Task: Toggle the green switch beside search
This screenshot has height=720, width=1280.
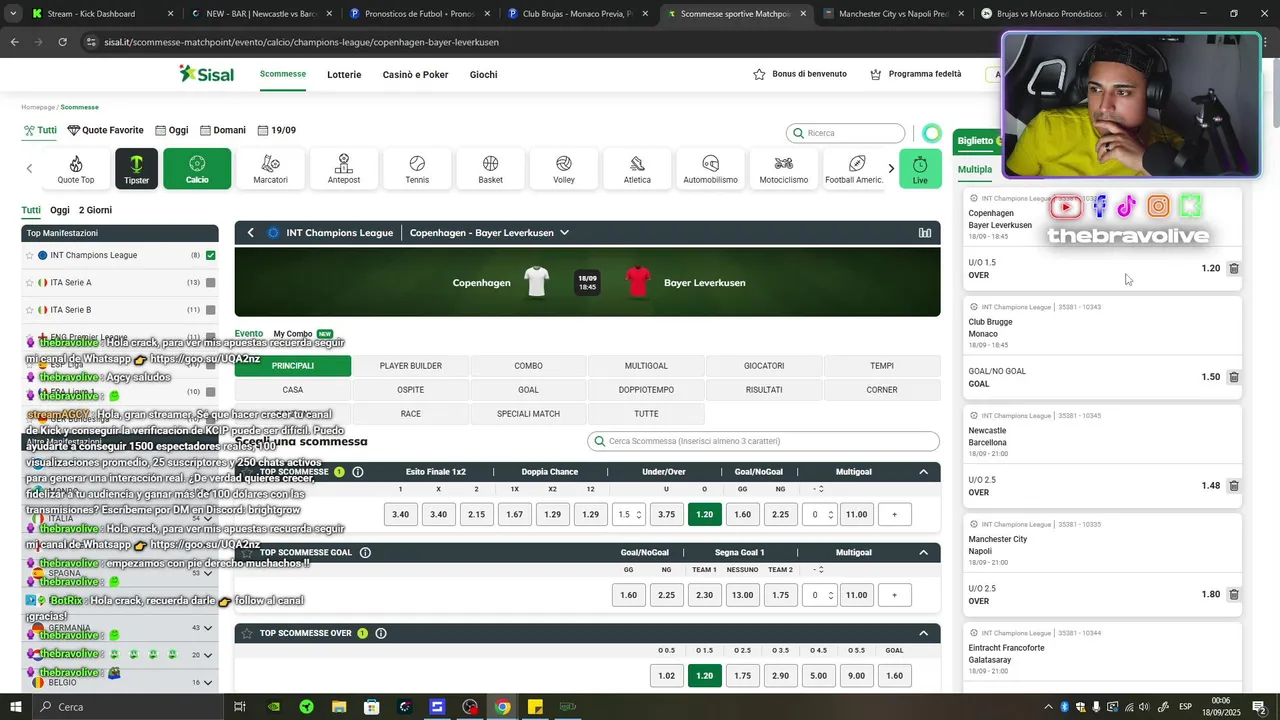Action: pos(932,133)
